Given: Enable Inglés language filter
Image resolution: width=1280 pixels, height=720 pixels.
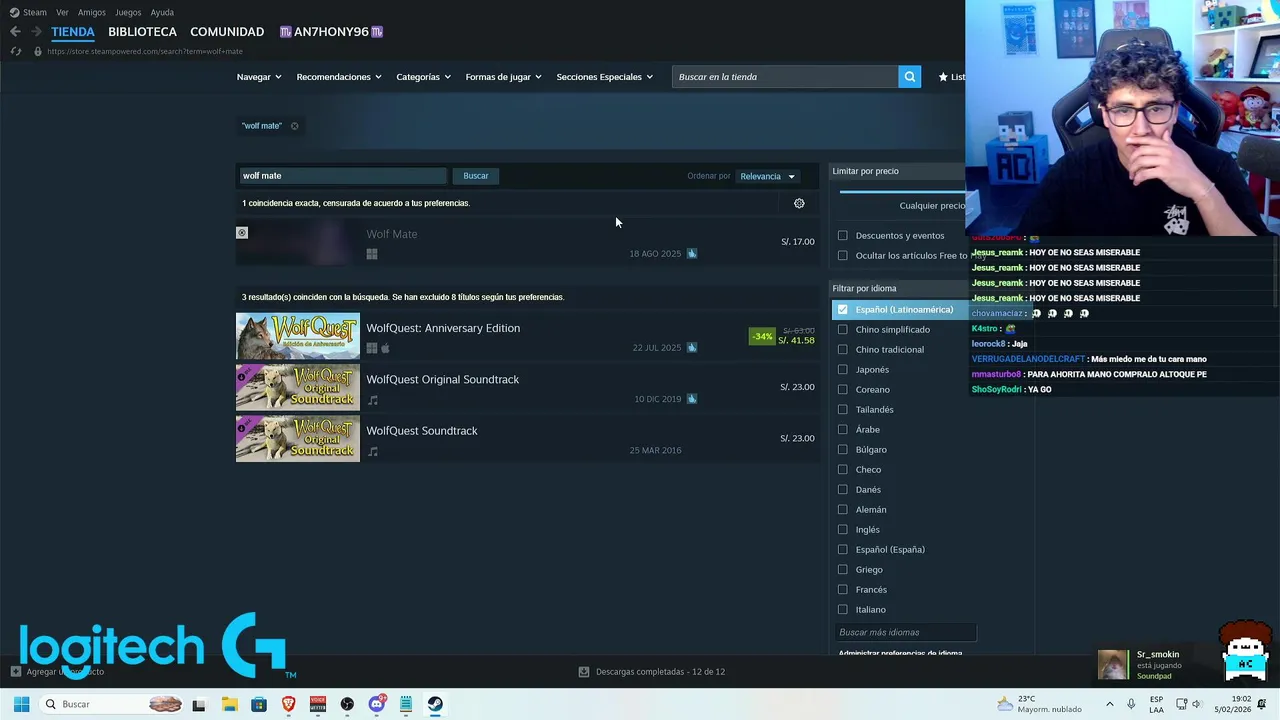Looking at the screenshot, I should (843, 530).
